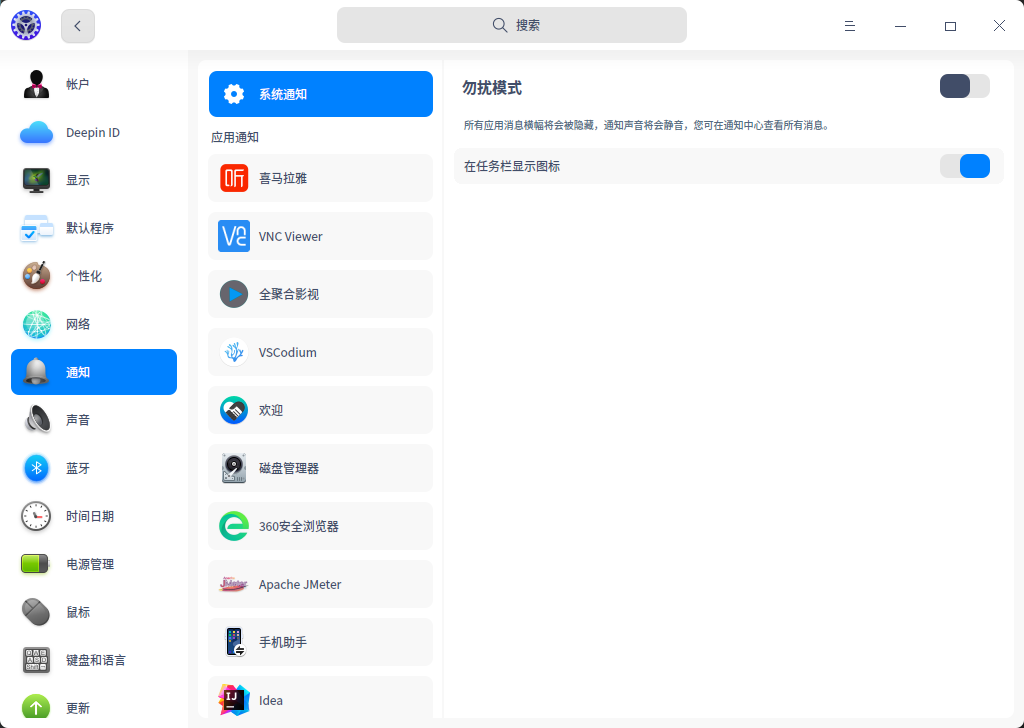Viewport: 1024px width, 728px height.
Task: Open 蓝牙 Bluetooth icon
Action: point(36,468)
